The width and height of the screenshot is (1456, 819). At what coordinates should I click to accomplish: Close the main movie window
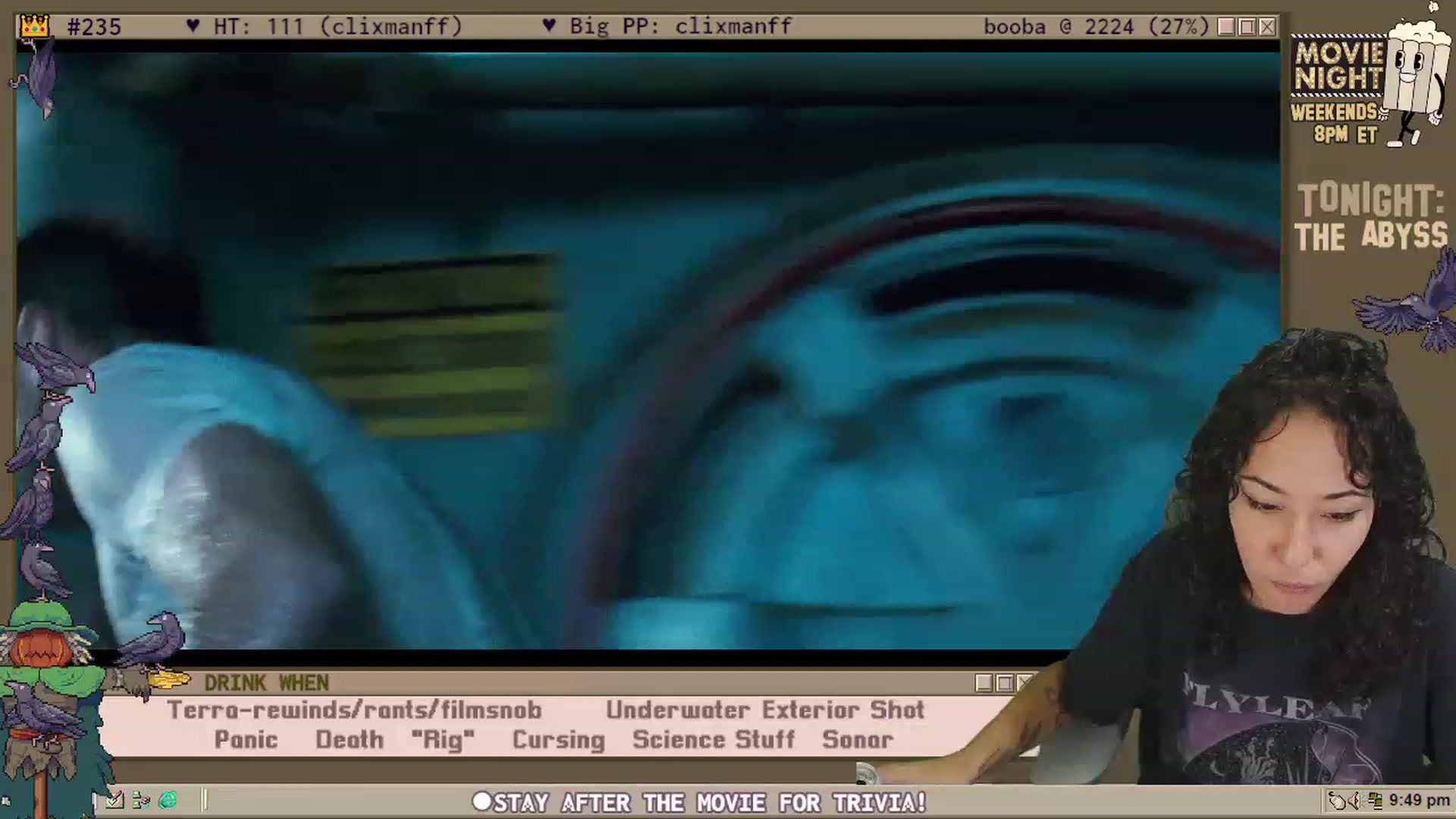[x=1267, y=27]
